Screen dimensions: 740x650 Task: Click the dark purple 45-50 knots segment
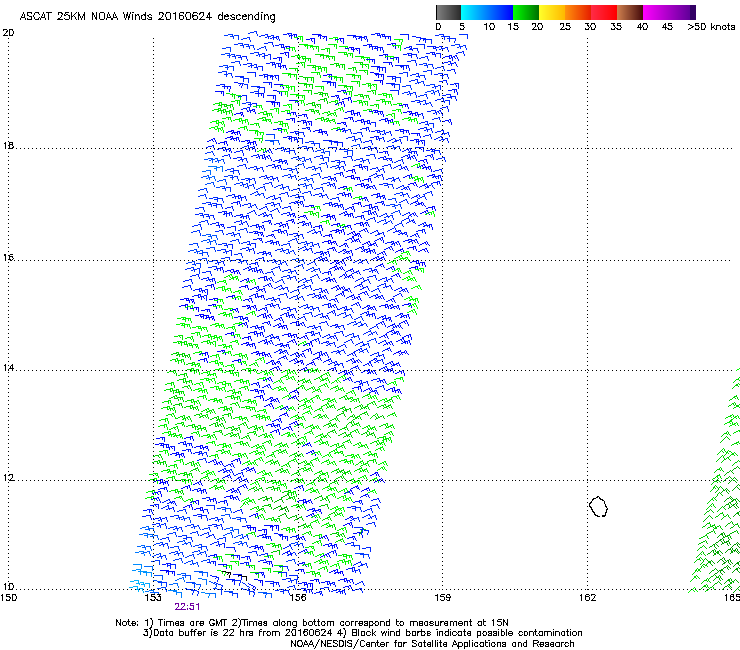point(682,12)
